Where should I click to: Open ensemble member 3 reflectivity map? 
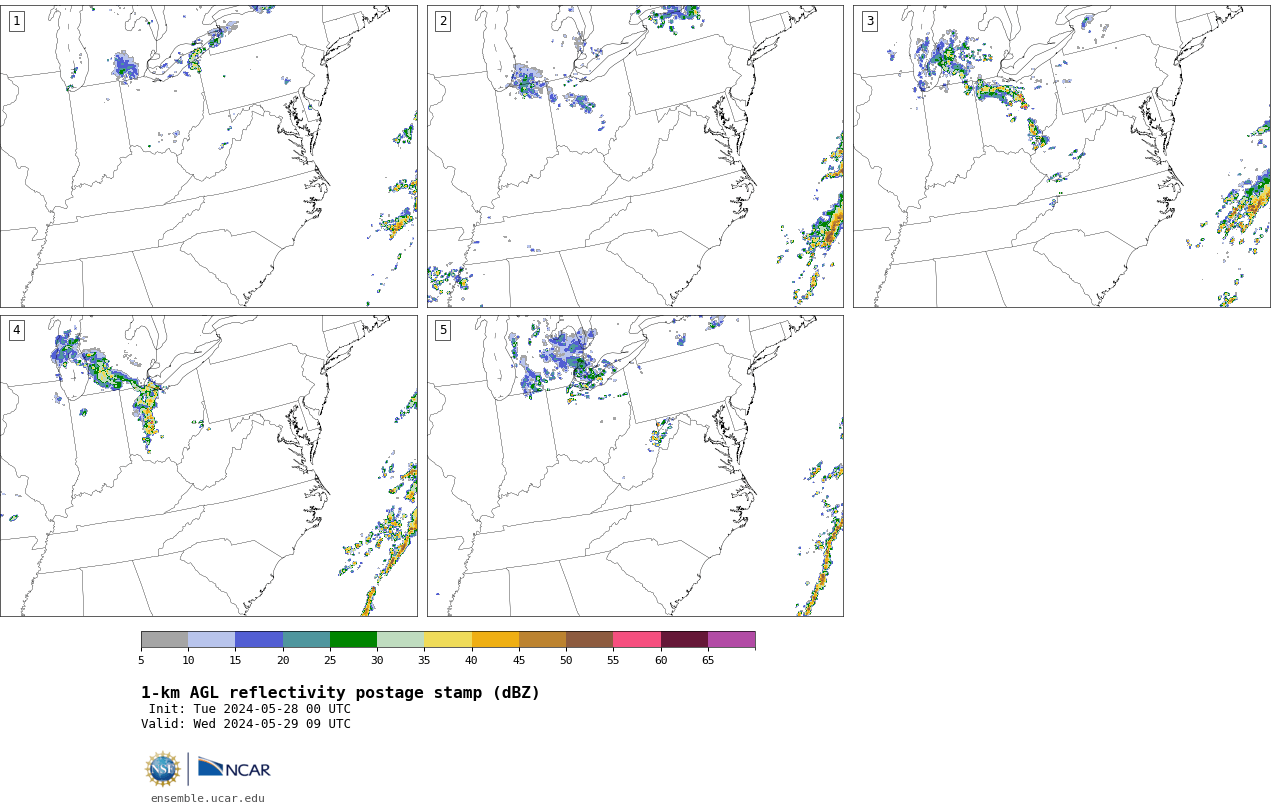pyautogui.click(x=1061, y=156)
